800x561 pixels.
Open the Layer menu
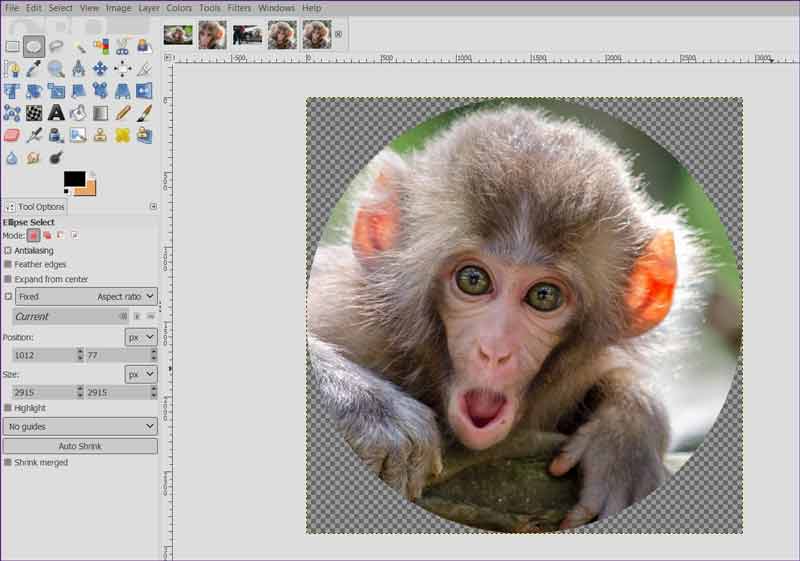point(149,8)
